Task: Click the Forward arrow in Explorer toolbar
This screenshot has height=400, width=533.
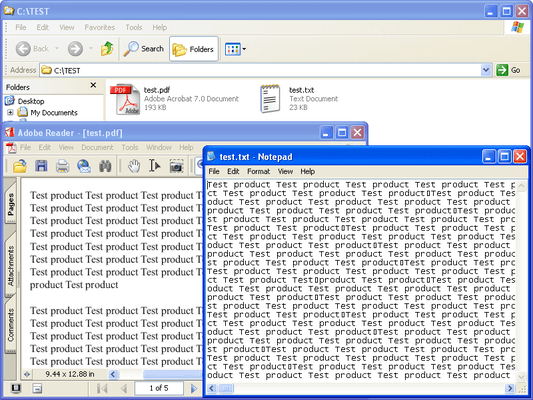Action: click(x=75, y=49)
